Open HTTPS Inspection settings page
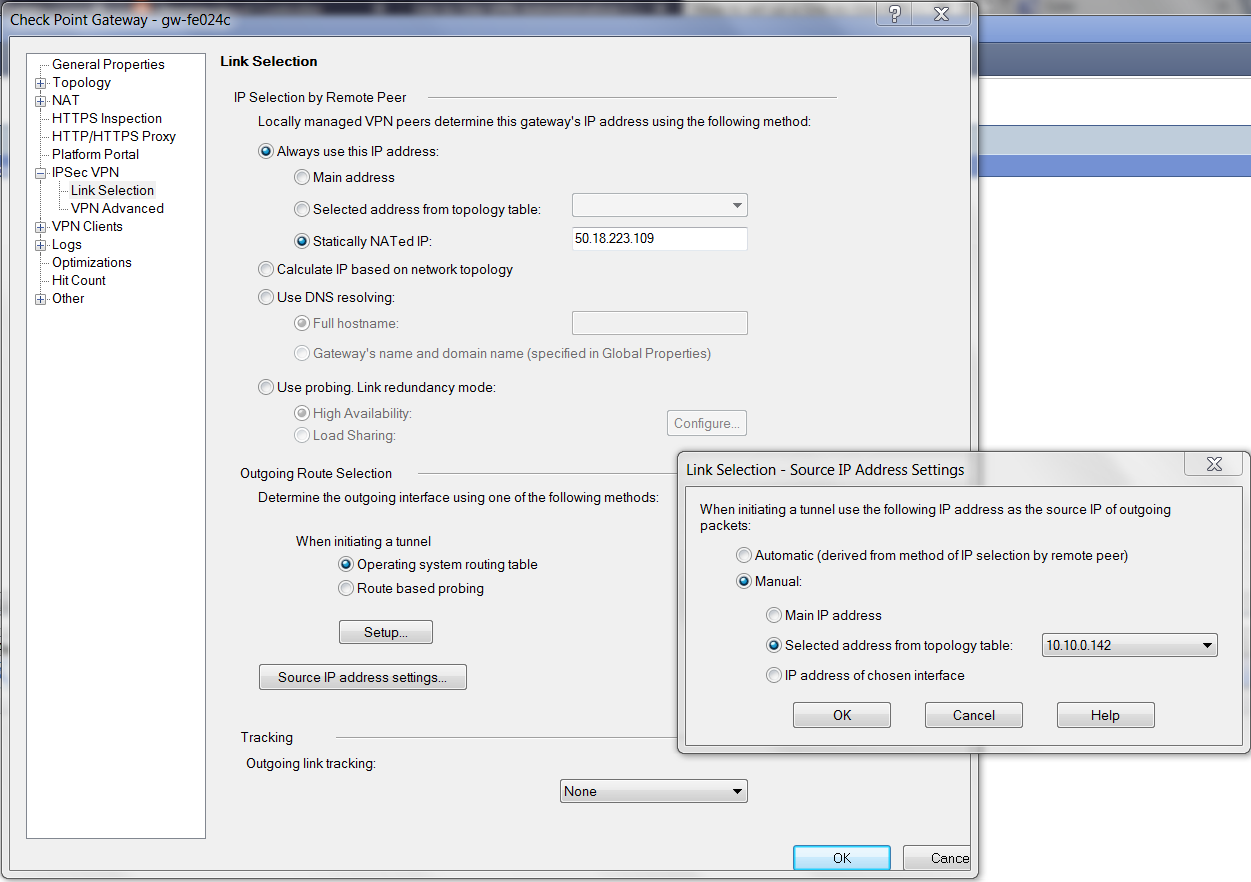 point(106,118)
